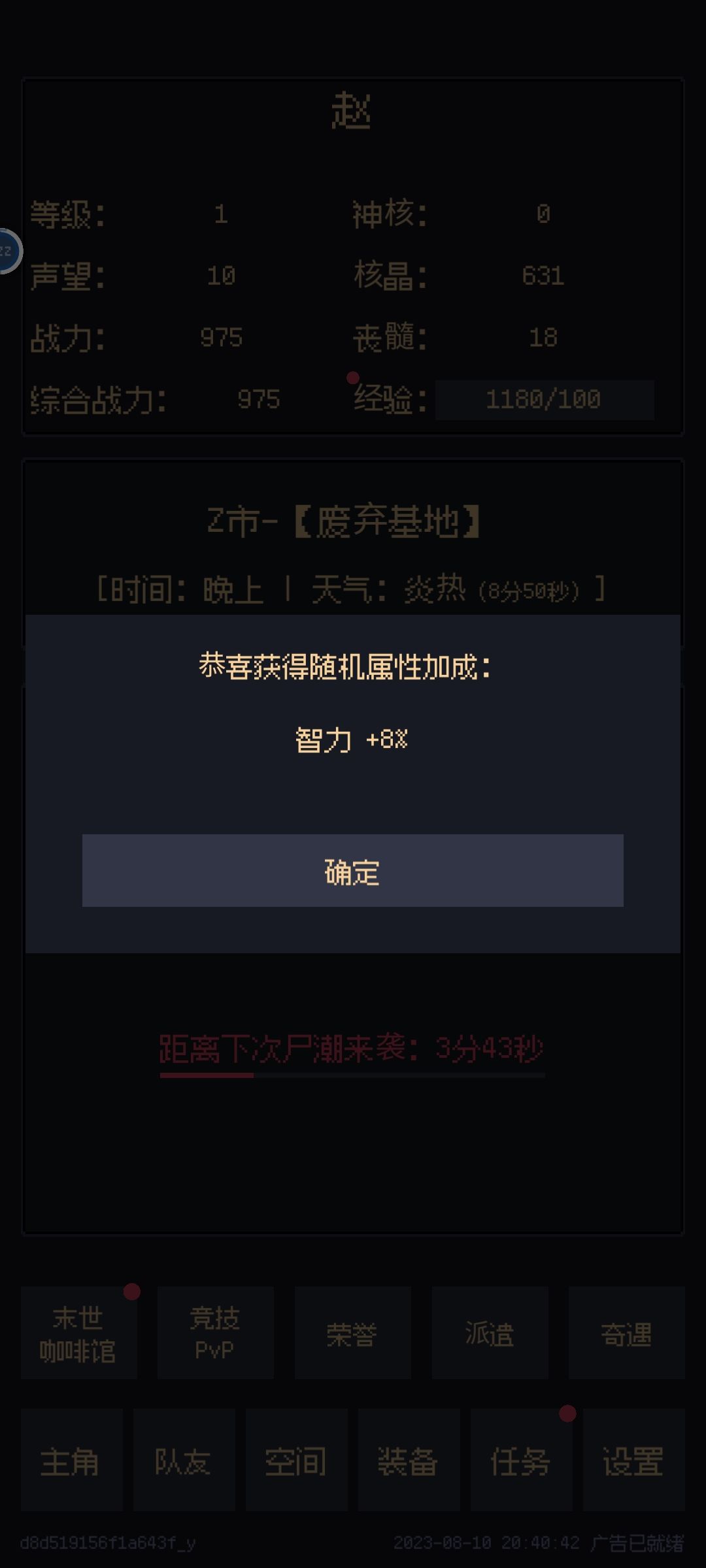The height and width of the screenshot is (1568, 706).
Task: Switch to the 空间 tab
Action: [296, 1462]
